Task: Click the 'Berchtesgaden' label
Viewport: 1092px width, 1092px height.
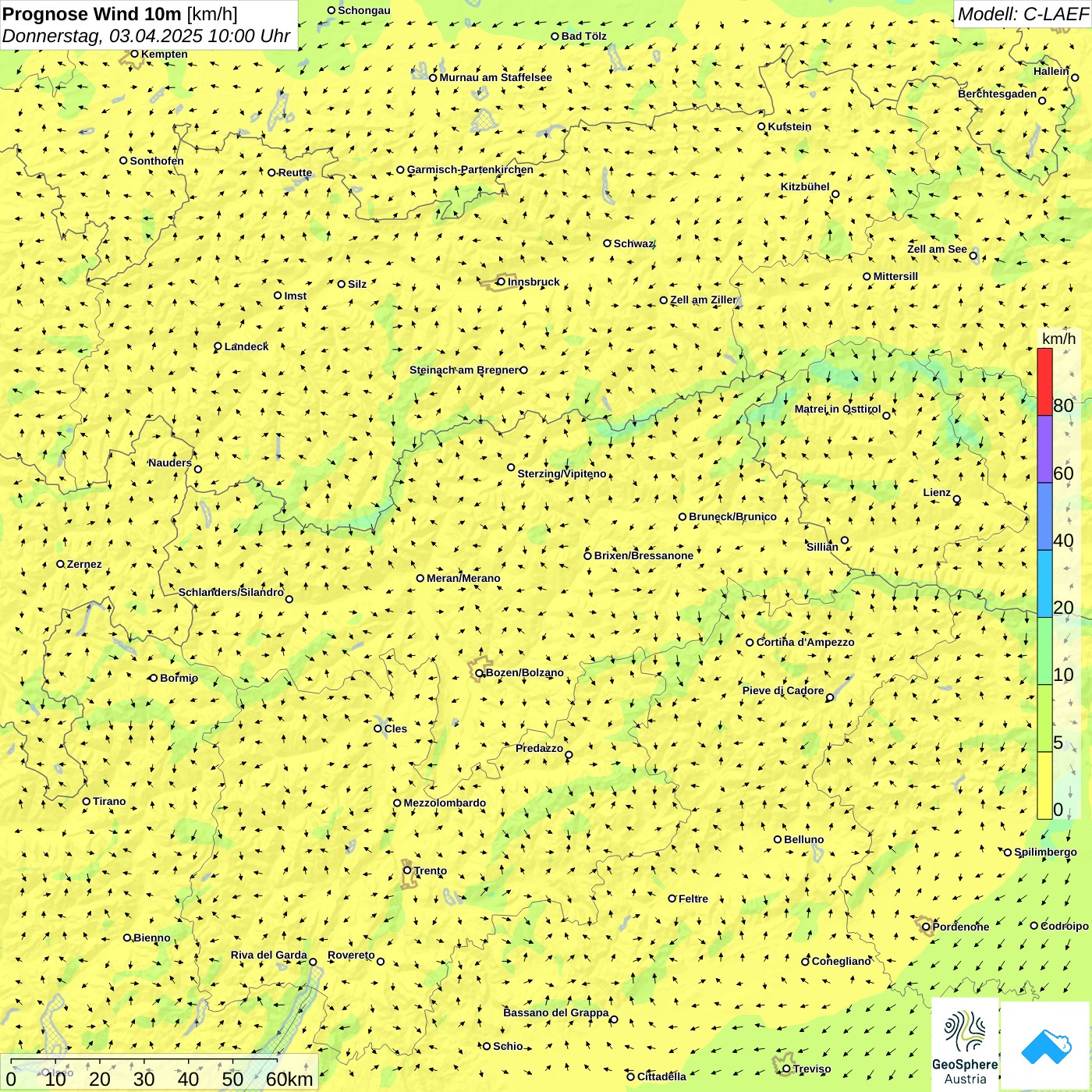Action: tap(998, 94)
